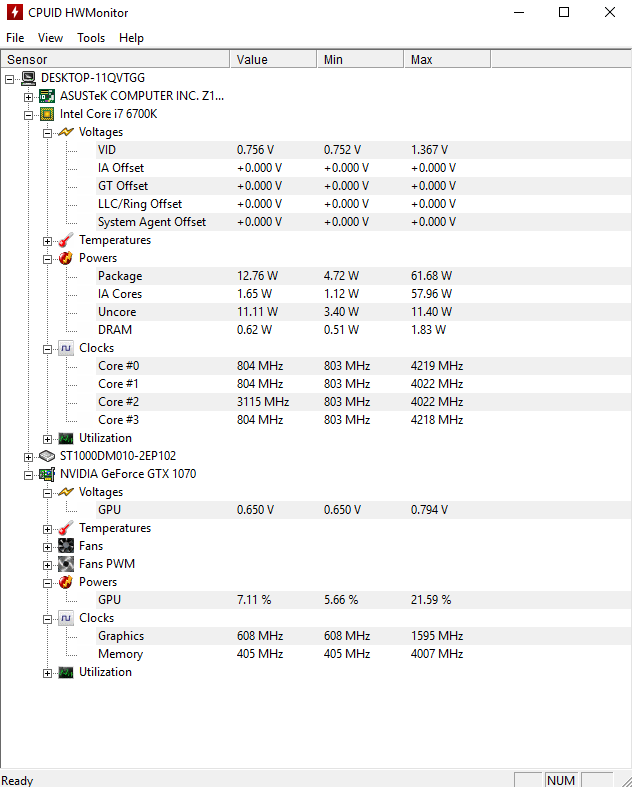Image resolution: width=632 pixels, height=787 pixels.
Task: Expand the ST1000DM010-2EP102 drive node
Action: click(x=29, y=457)
